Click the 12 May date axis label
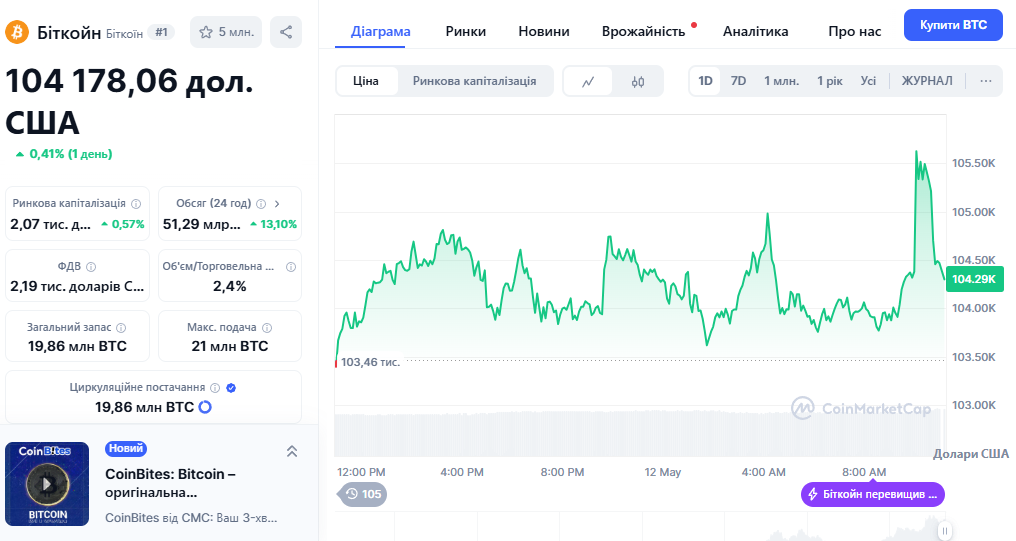Screen dimensions: 1016x541 click(x=662, y=472)
